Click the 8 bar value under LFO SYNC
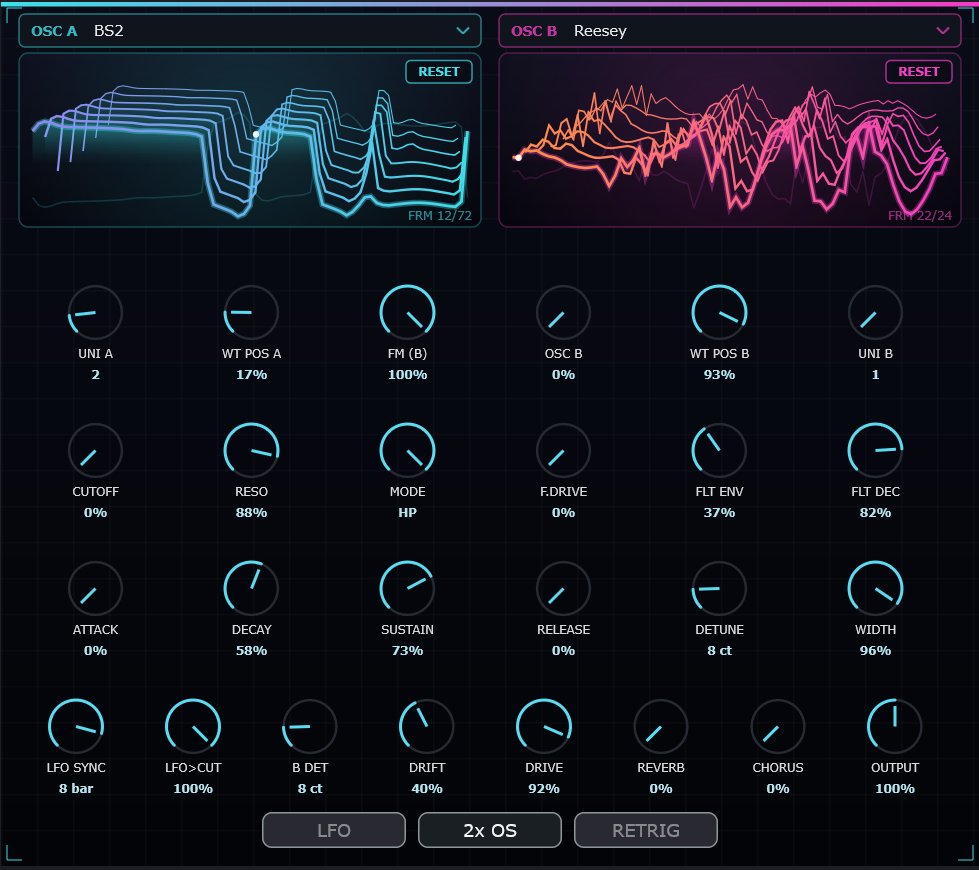The width and height of the screenshot is (979, 870). coord(76,789)
